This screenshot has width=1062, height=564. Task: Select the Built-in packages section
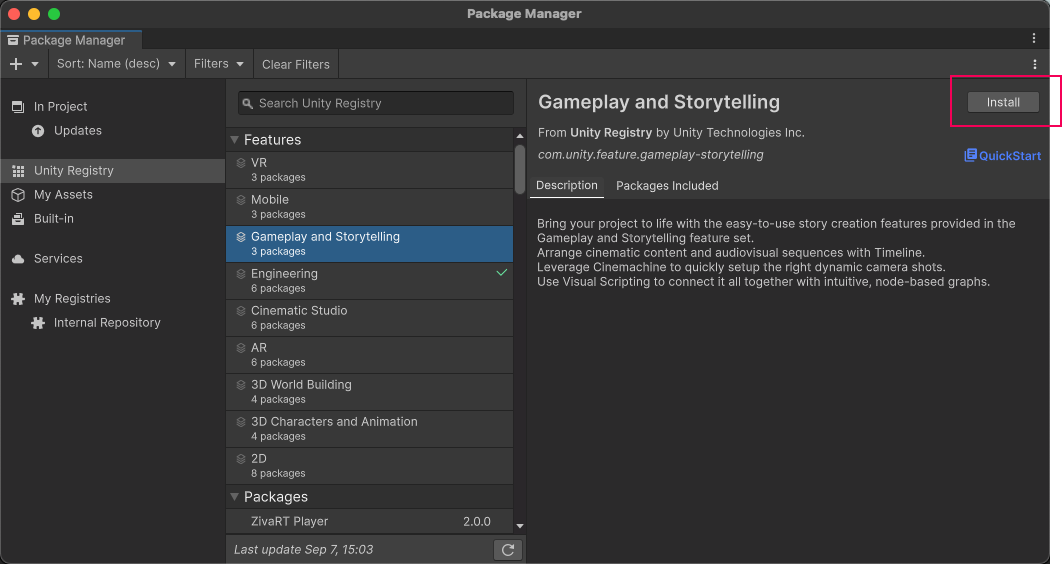[x=53, y=219]
